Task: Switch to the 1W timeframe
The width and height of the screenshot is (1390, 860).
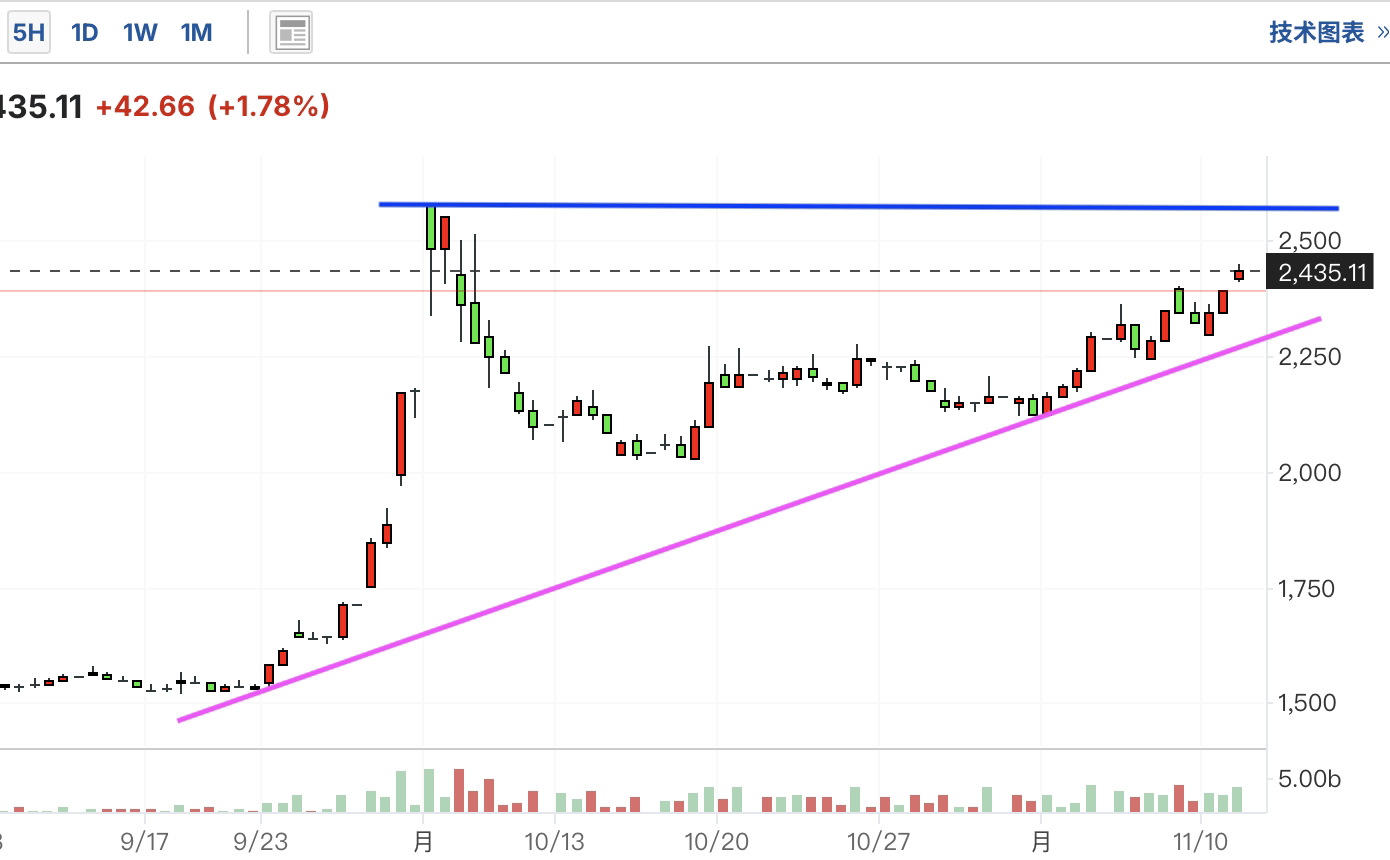Action: 140,32
